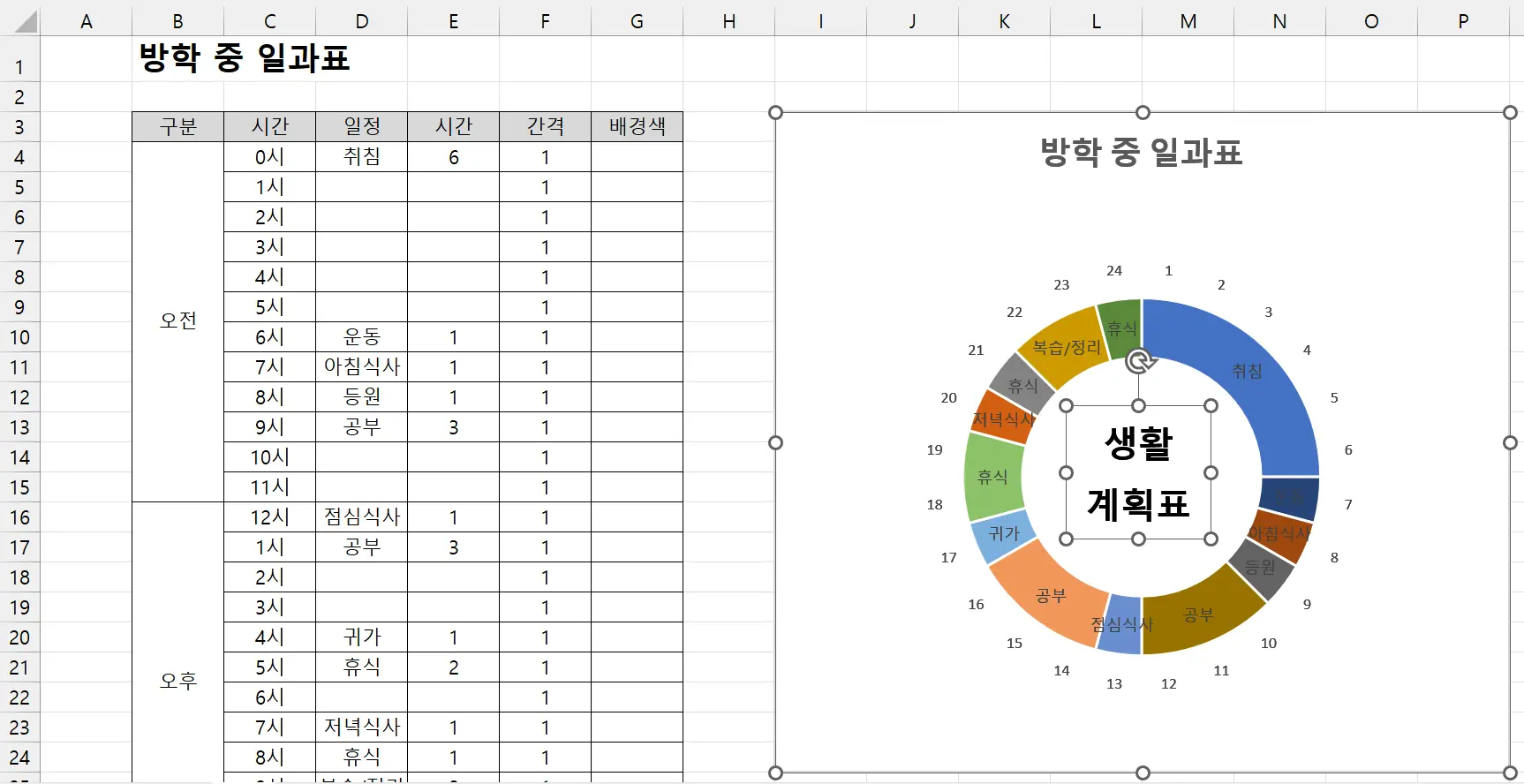Click the 배경색 header cell
Image resolution: width=1524 pixels, height=784 pixels.
[637, 127]
